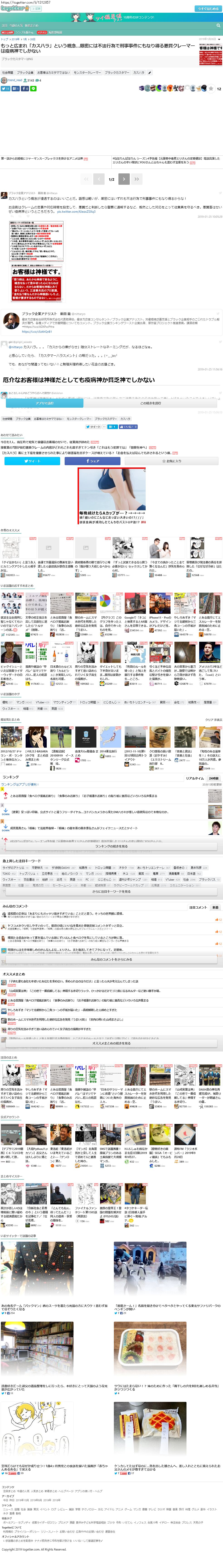This screenshot has width=223, height=1568.
Task: Open the ブラック企業アナリスト profile card avatar
Action: coord(12,321)
